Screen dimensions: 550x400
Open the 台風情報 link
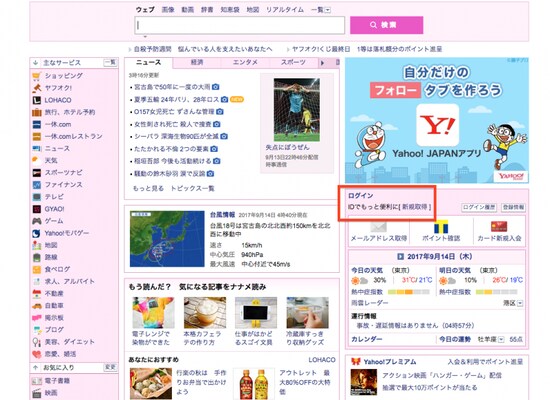pos(222,214)
